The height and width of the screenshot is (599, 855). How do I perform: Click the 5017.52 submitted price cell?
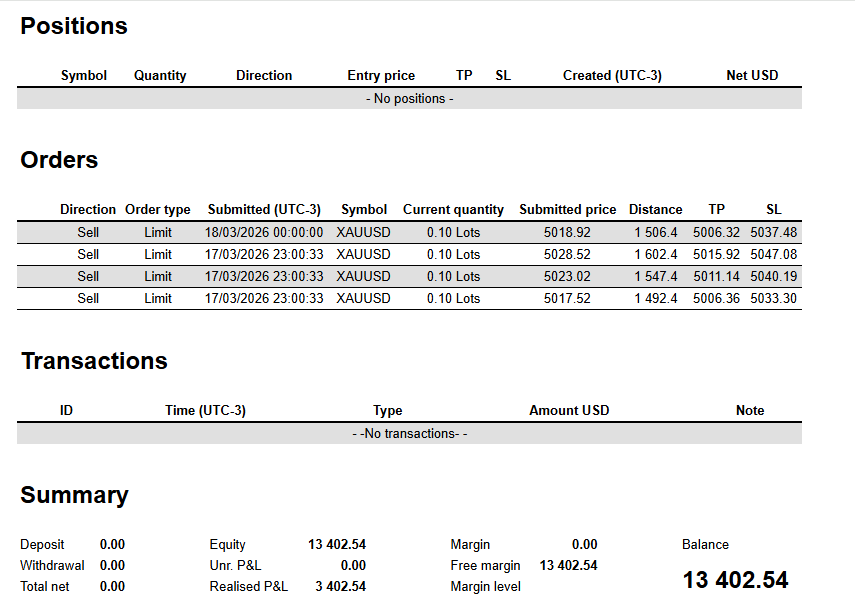pyautogui.click(x=569, y=298)
